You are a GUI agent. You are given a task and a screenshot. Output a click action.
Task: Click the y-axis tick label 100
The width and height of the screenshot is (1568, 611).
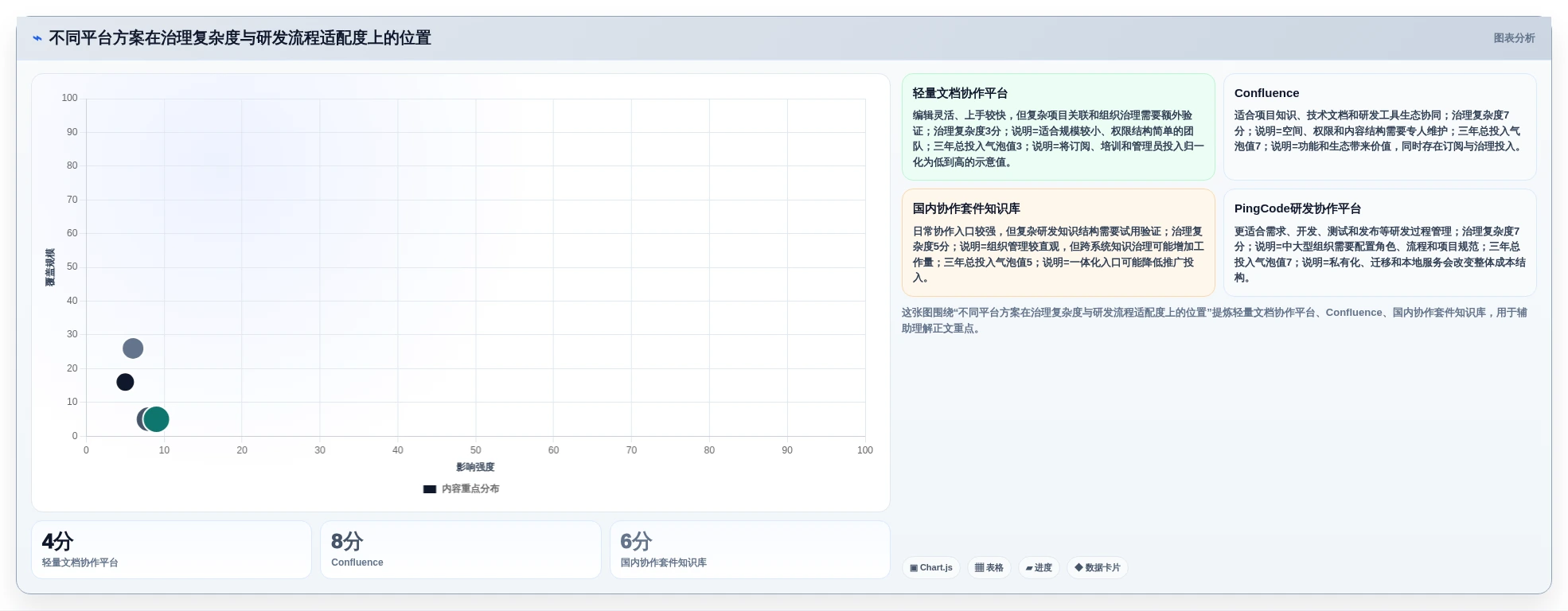70,98
